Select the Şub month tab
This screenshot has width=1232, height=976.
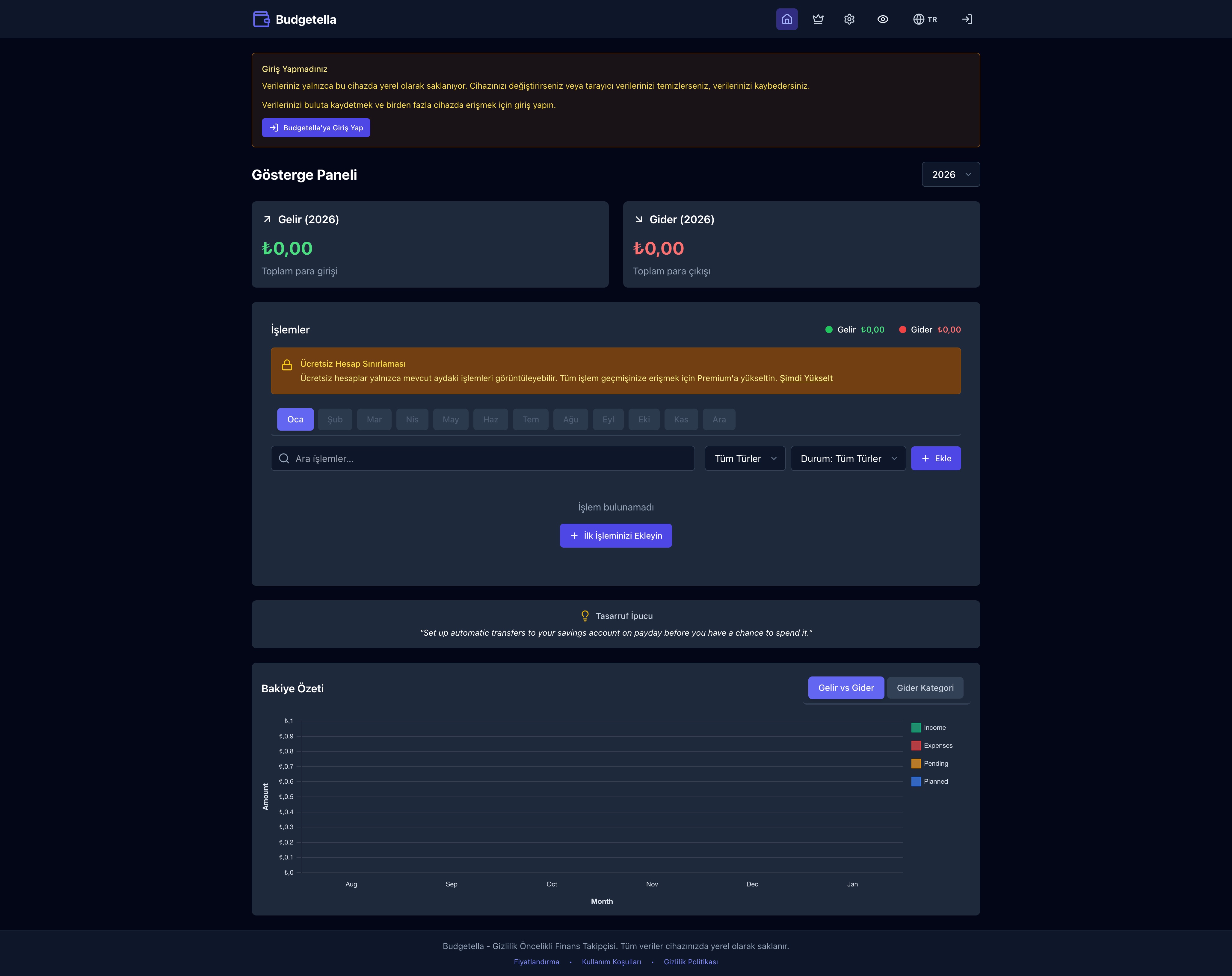pyautogui.click(x=335, y=419)
